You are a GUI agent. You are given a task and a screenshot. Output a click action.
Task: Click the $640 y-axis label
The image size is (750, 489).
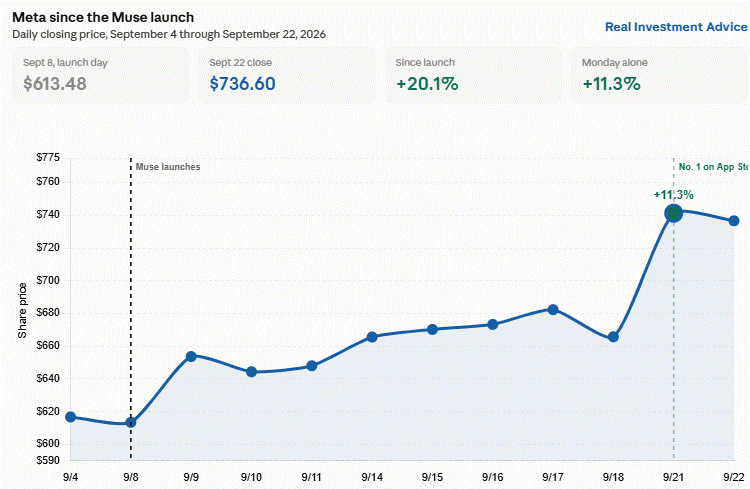[x=48, y=378]
